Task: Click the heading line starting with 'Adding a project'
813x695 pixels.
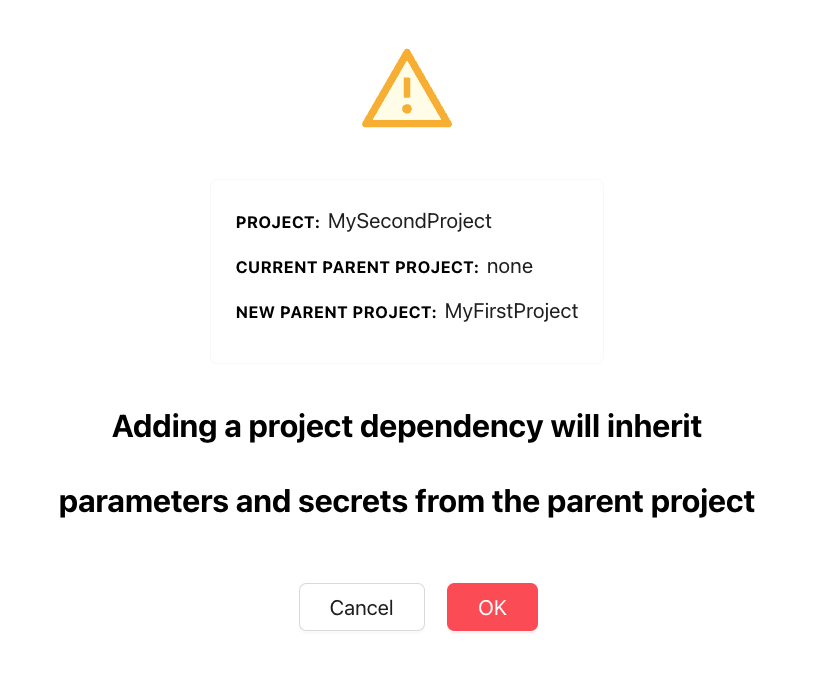Action: 407,427
